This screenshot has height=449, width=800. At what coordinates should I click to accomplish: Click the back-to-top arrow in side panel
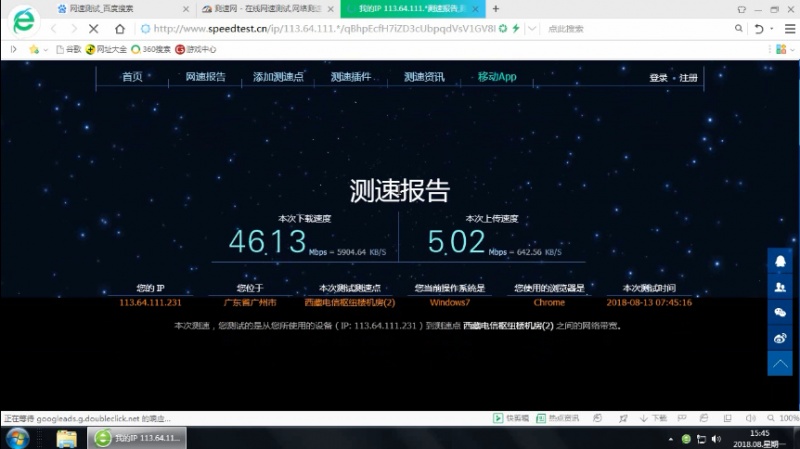[x=780, y=363]
